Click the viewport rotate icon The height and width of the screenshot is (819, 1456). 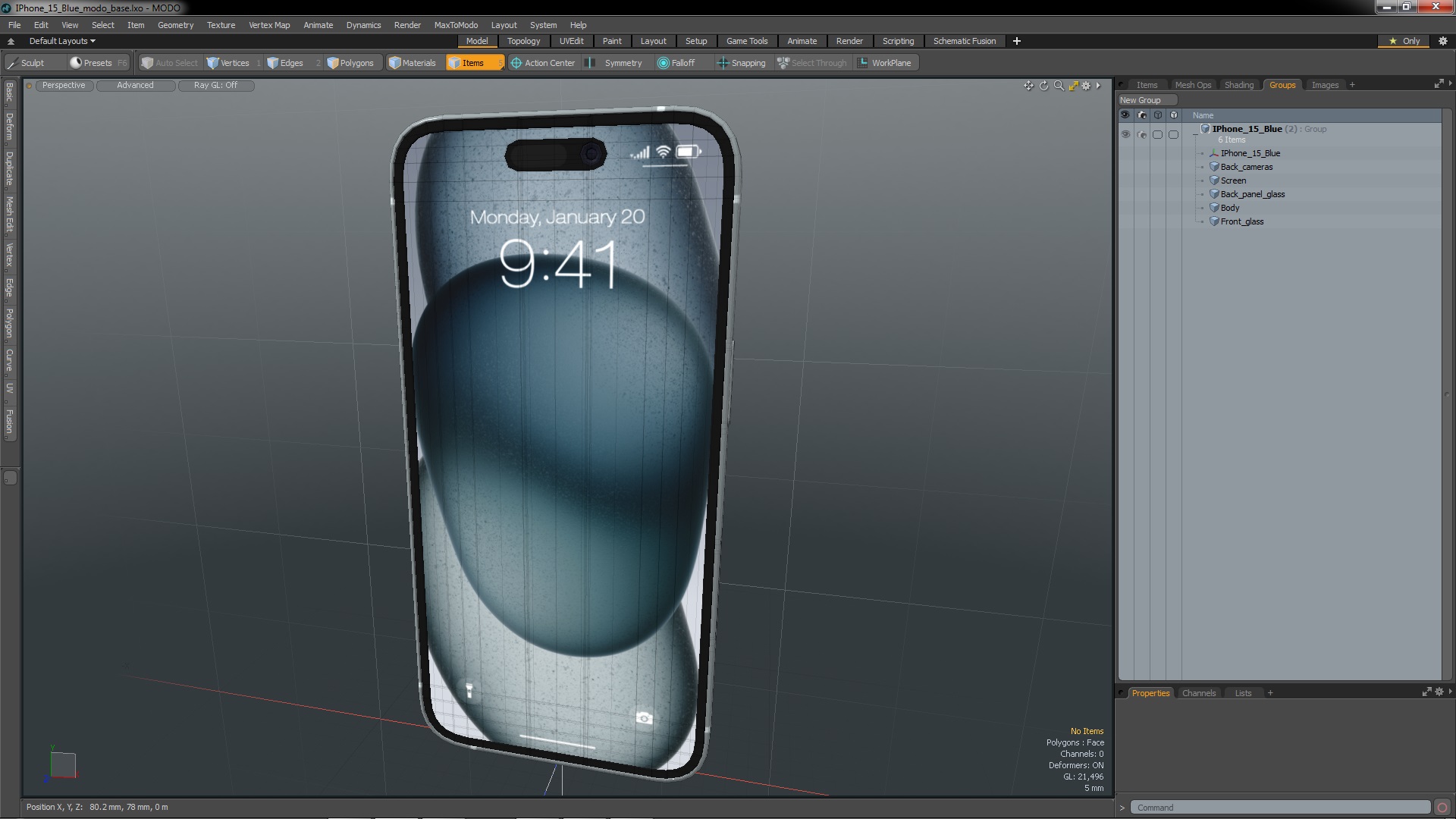point(1043,86)
